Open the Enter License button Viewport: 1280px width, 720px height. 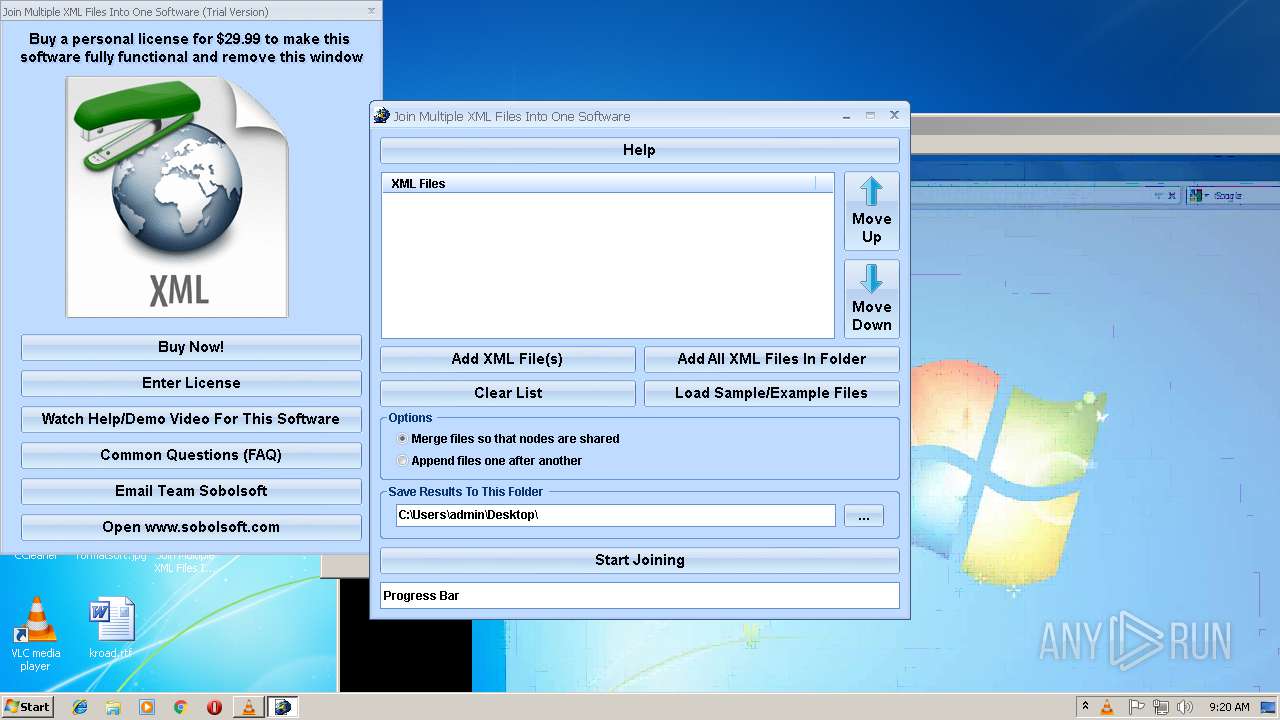coord(191,383)
